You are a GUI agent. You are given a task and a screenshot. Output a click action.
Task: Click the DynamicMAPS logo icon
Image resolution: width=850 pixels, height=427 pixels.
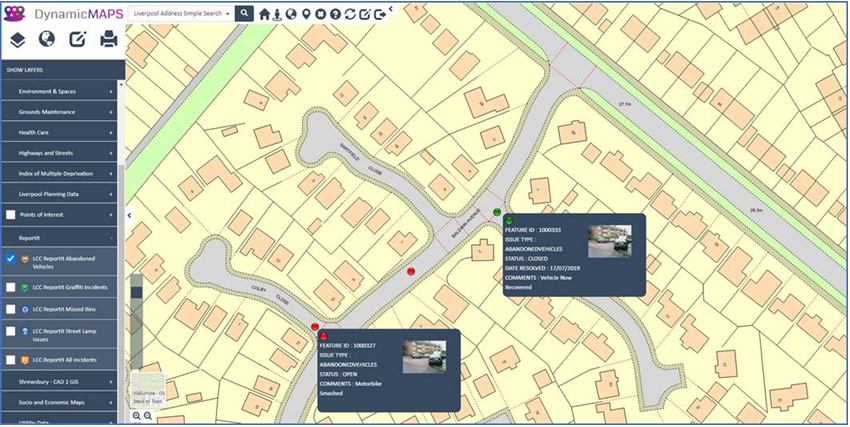pyautogui.click(x=15, y=14)
